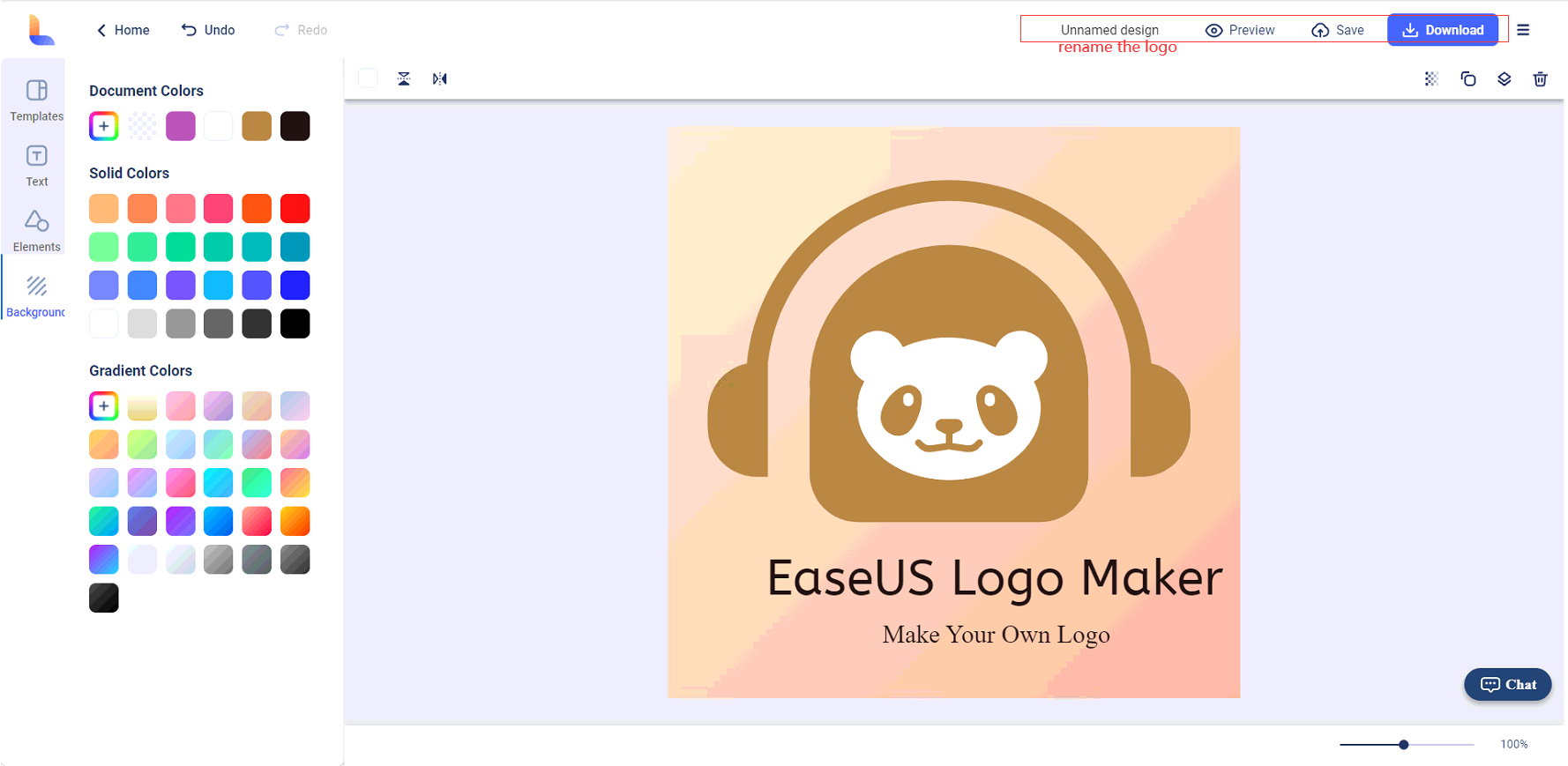Apply the black gradient swatch at bottom
This screenshot has height=766, width=1568.
(x=104, y=599)
